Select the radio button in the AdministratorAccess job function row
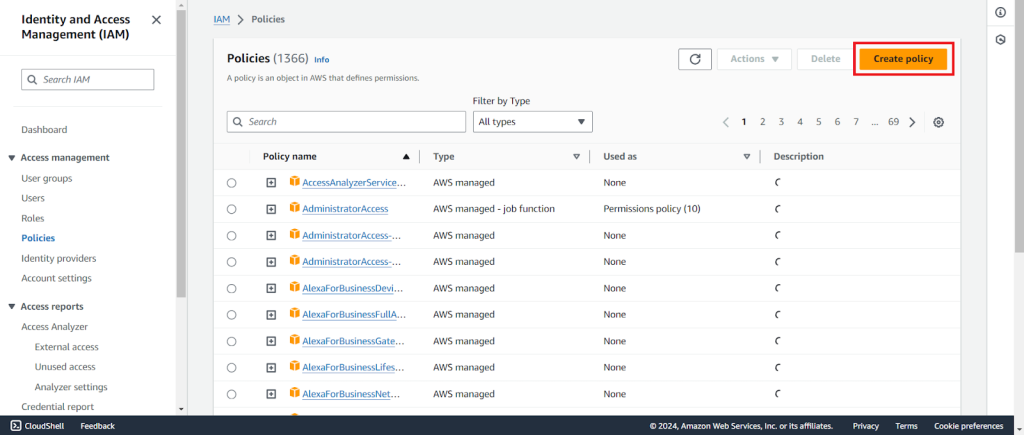 pyautogui.click(x=232, y=209)
